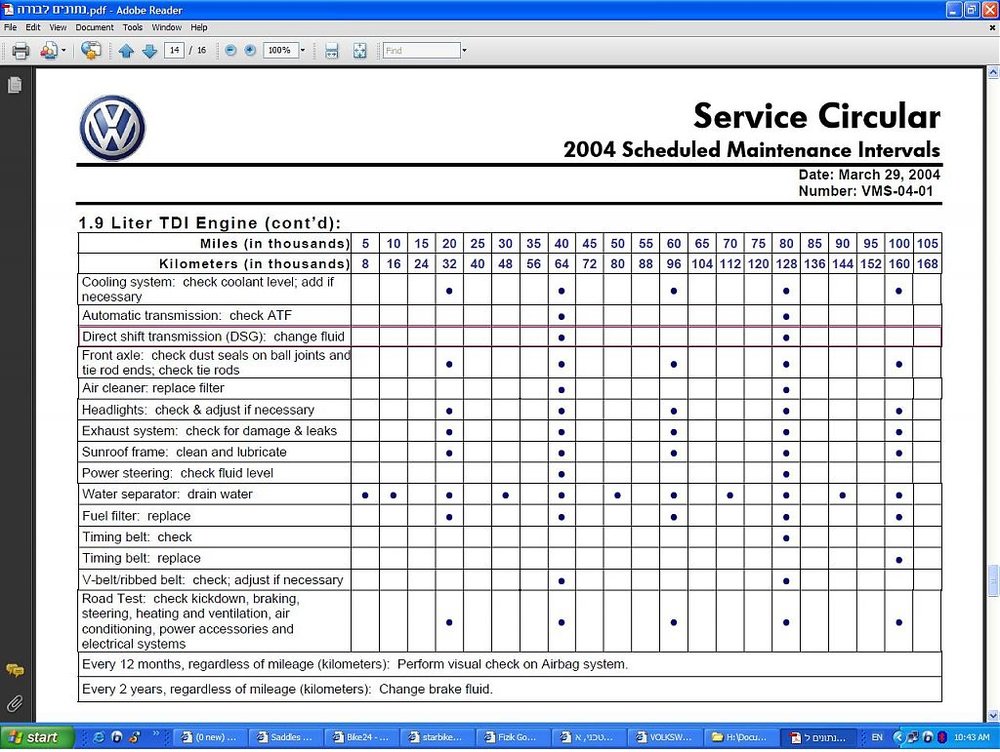This screenshot has height=752, width=1000.
Task: Click the Windows Start button
Action: coord(36,737)
